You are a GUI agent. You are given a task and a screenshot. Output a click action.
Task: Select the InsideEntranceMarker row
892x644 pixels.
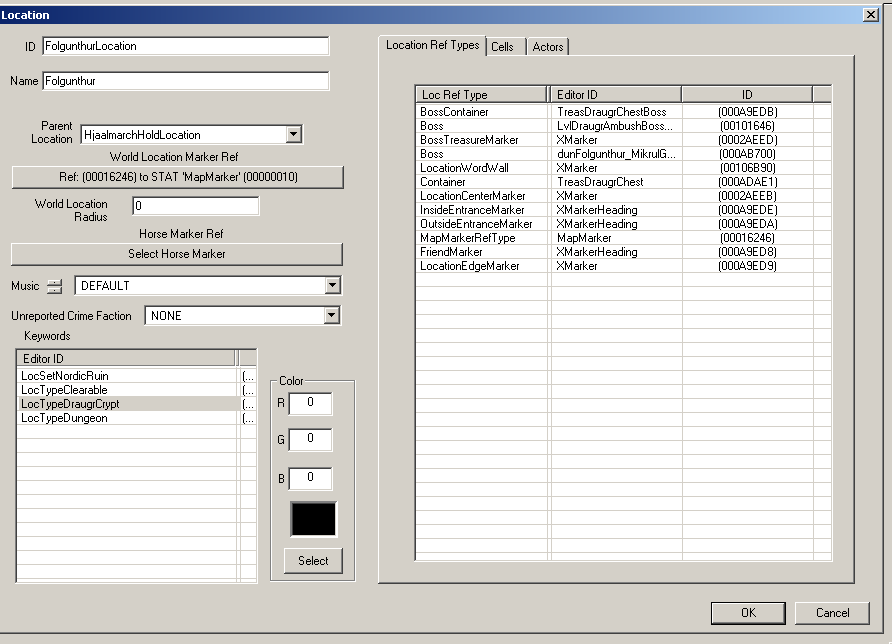[623, 210]
